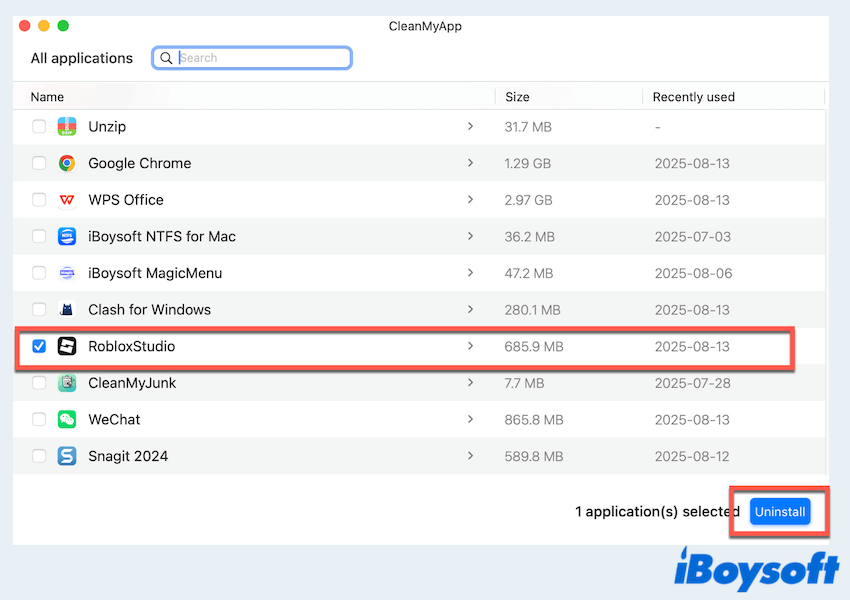
Task: Click the yellow minimize window button
Action: click(x=44, y=25)
